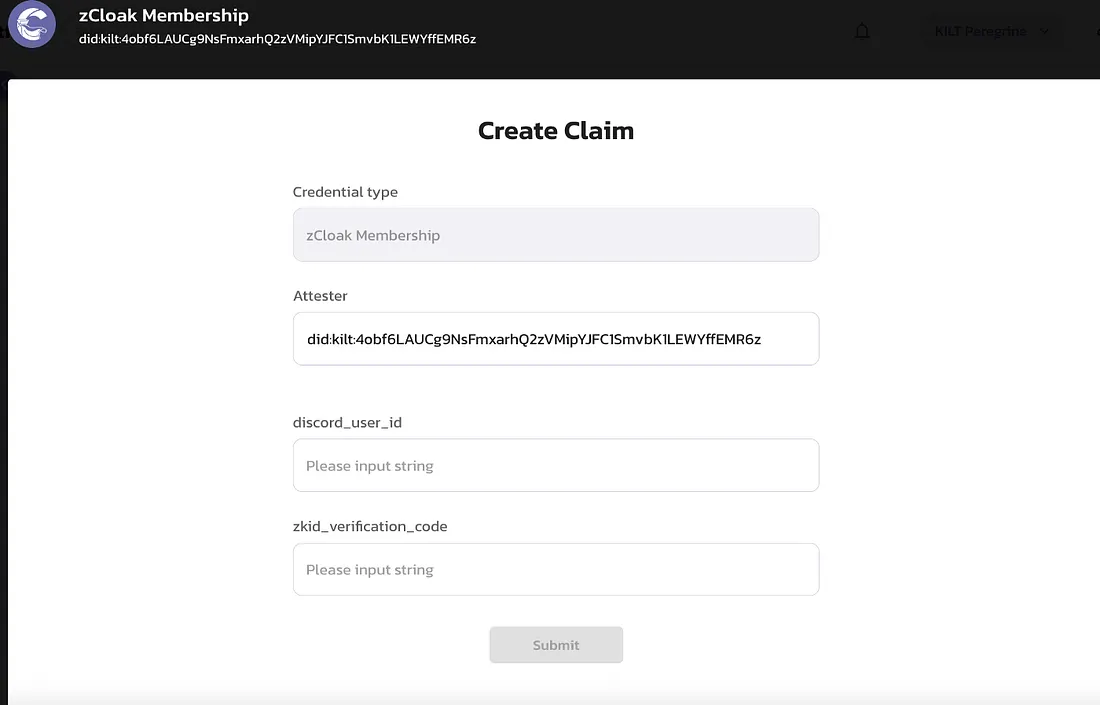Open the notifications bell

862,31
